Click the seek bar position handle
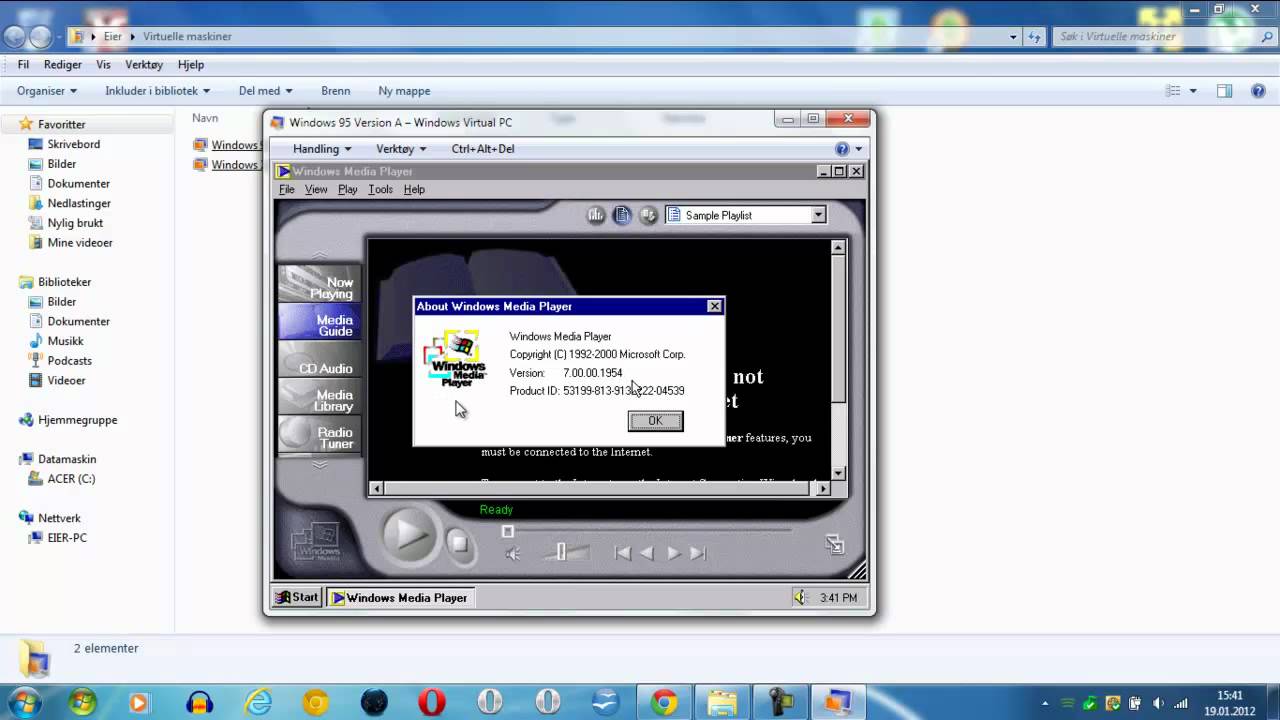This screenshot has width=1280, height=720. [508, 532]
